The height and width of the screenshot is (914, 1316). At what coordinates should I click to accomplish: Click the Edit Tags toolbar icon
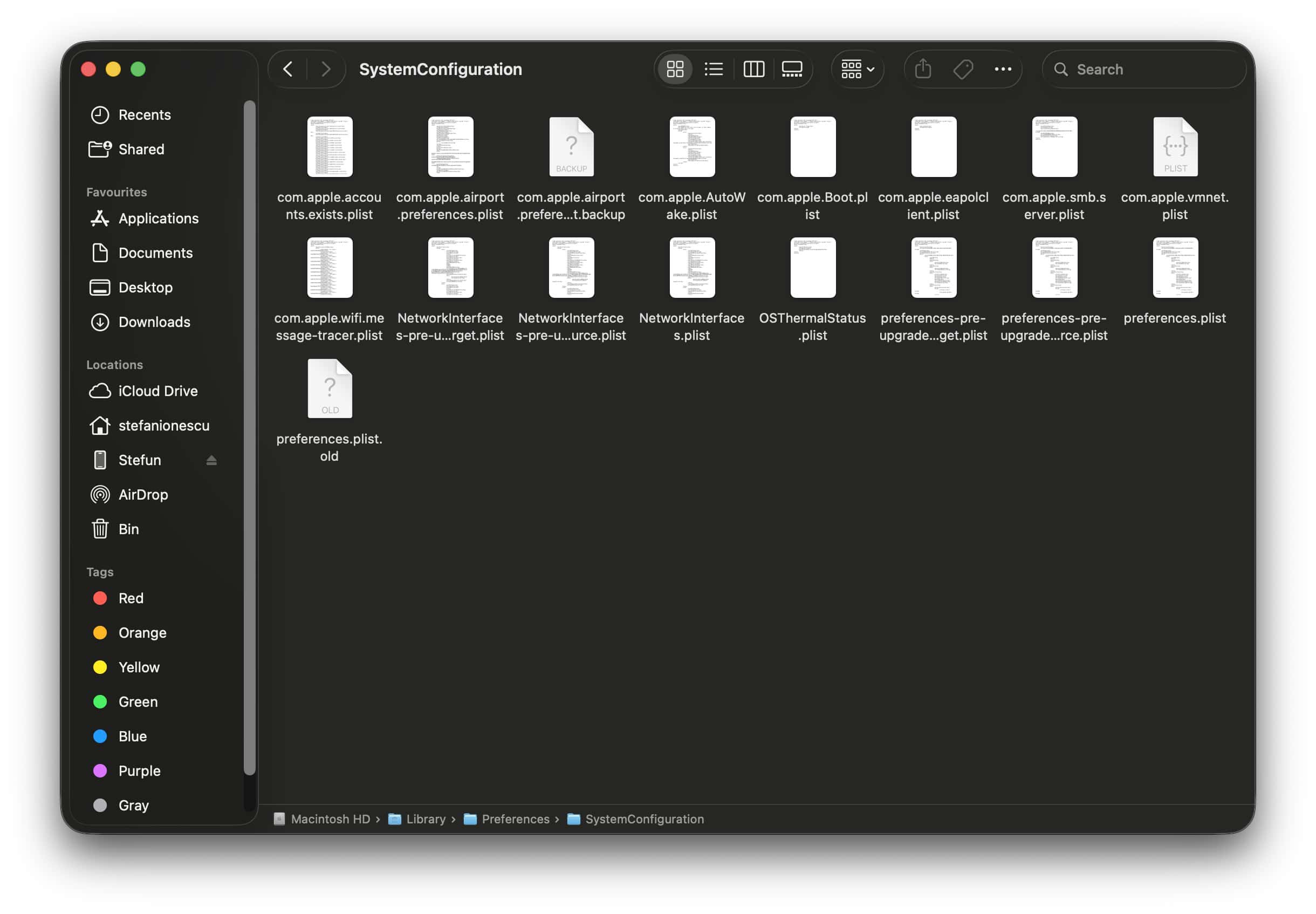963,69
